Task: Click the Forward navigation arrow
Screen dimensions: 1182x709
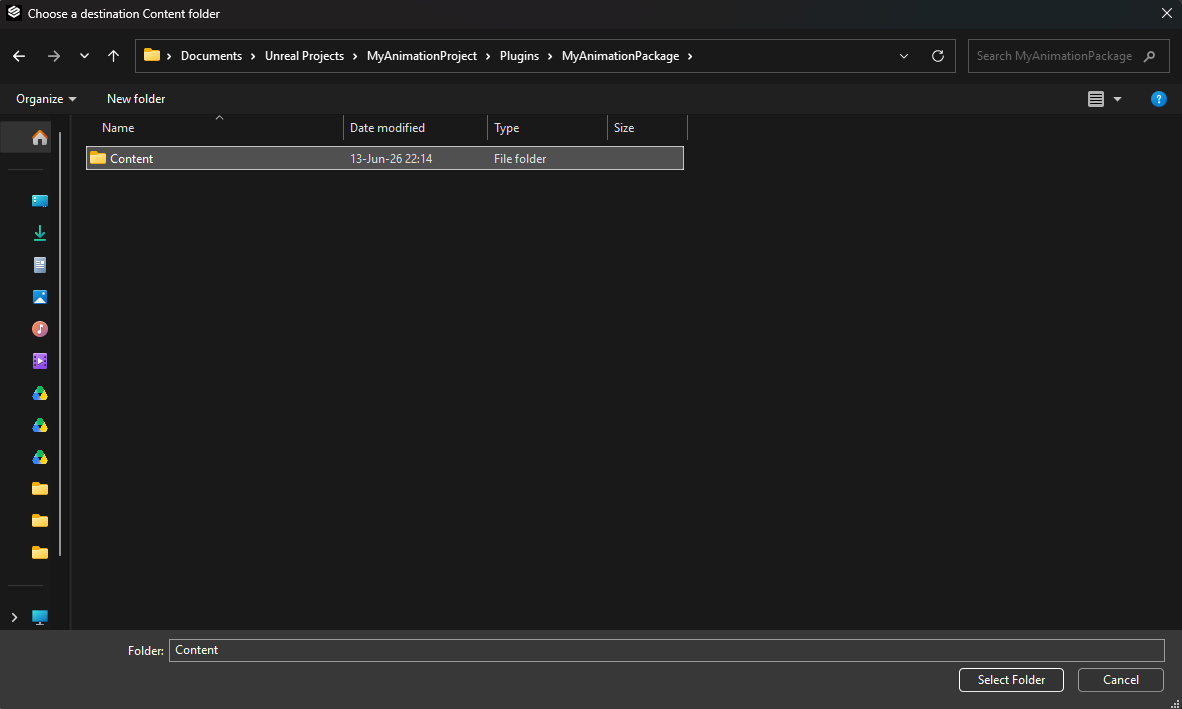Action: (x=54, y=56)
